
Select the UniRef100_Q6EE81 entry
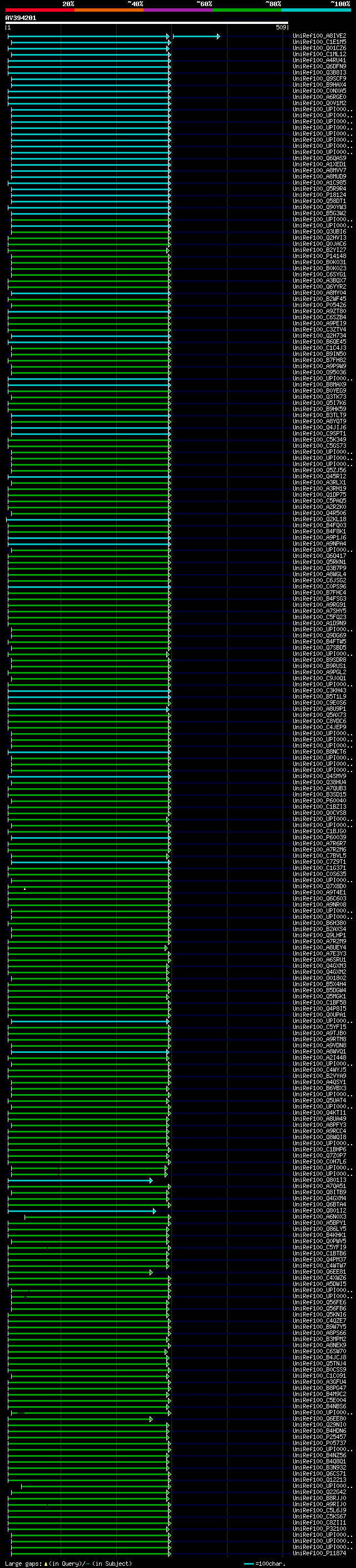(319, 1272)
